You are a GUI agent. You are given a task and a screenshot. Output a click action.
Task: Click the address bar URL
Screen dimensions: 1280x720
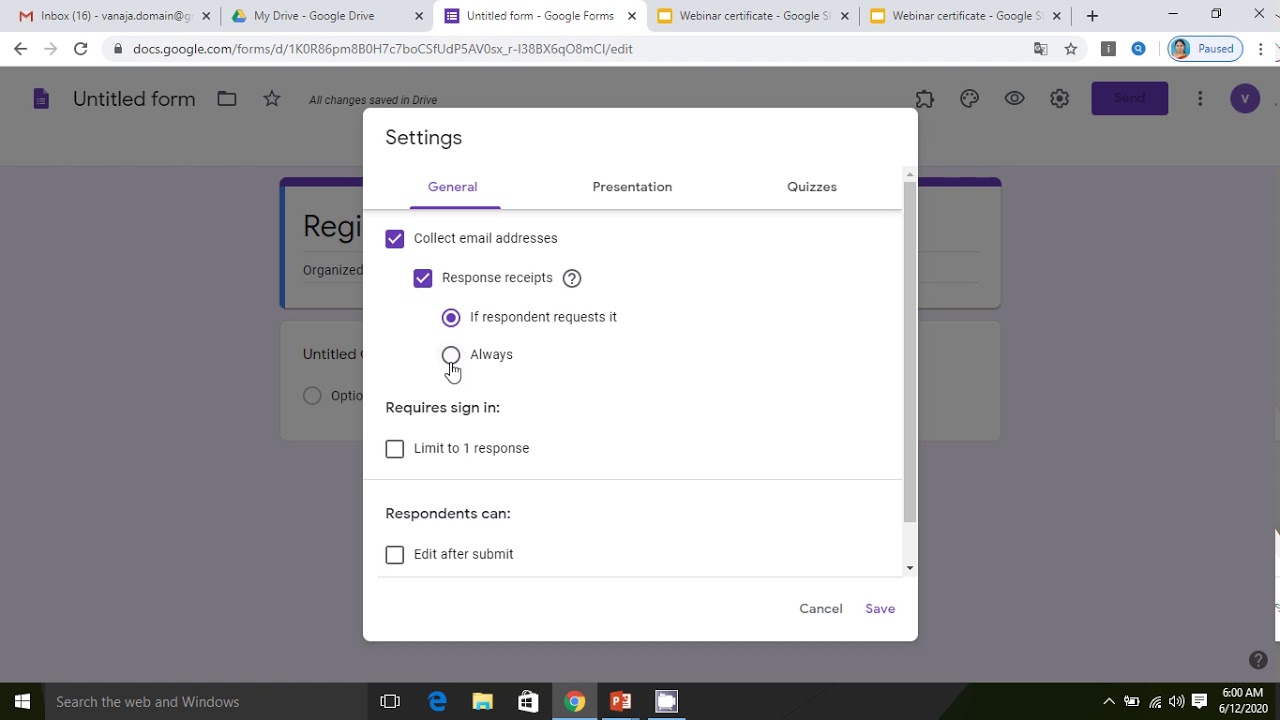[x=383, y=48]
